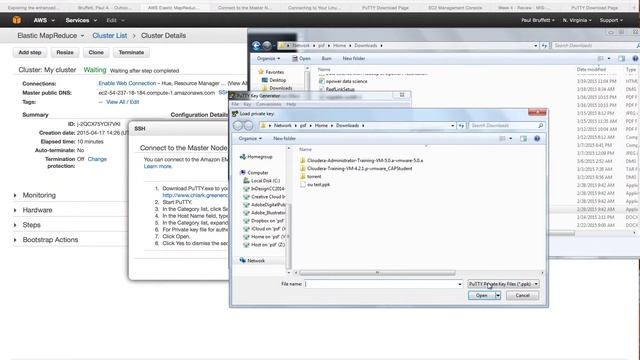Open the N. Virginia region menu

(x=577, y=20)
